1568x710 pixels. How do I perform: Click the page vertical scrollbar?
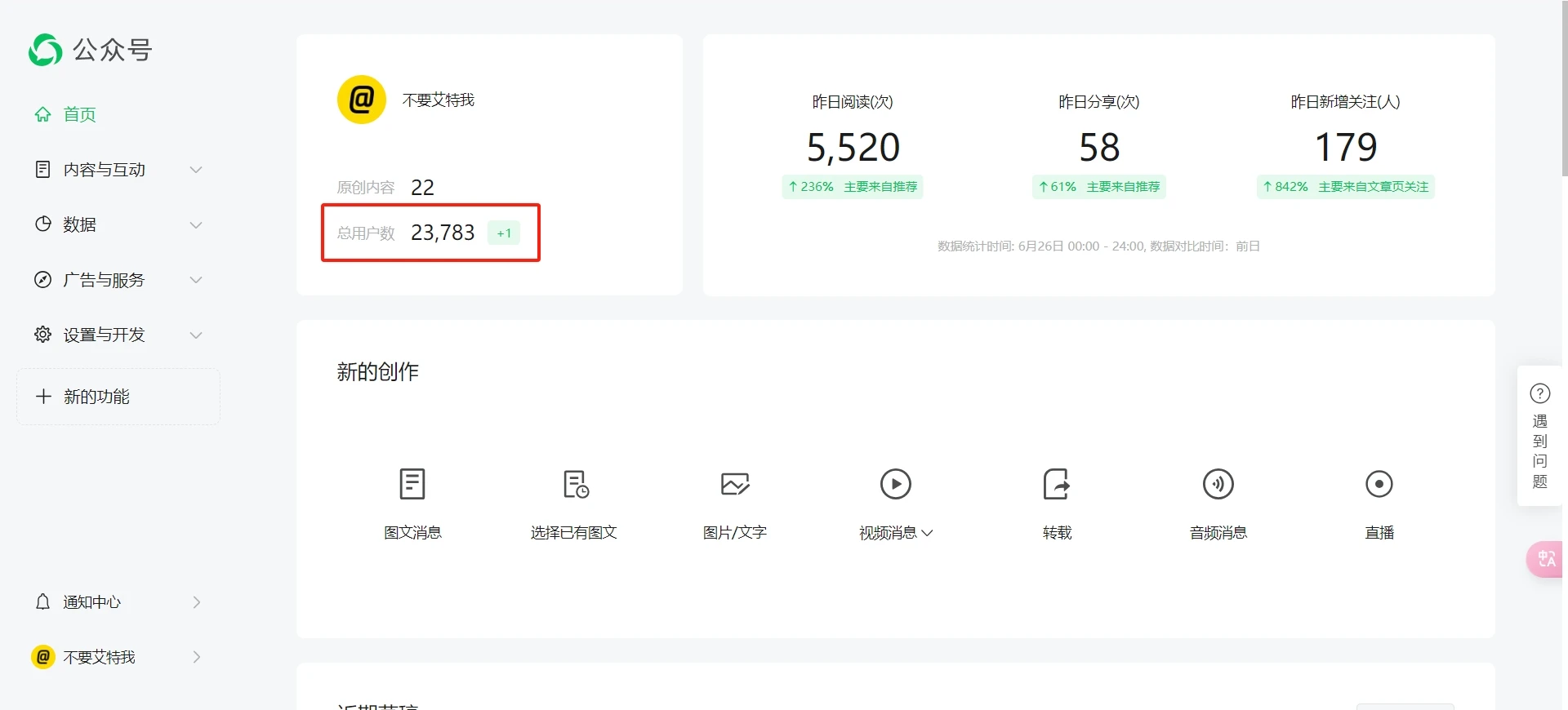1564,90
